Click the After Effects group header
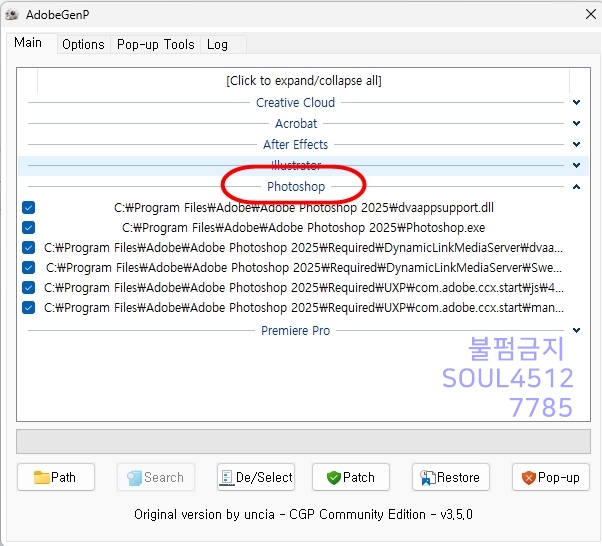 tap(295, 144)
